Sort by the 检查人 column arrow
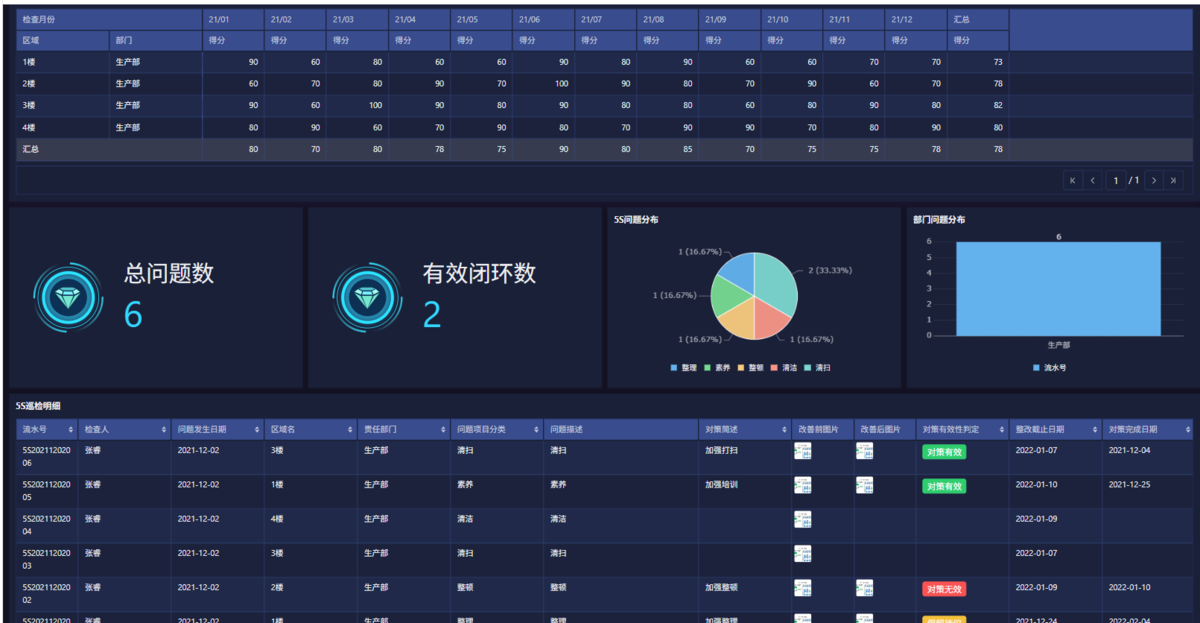The height and width of the screenshot is (623, 1200). 164,429
